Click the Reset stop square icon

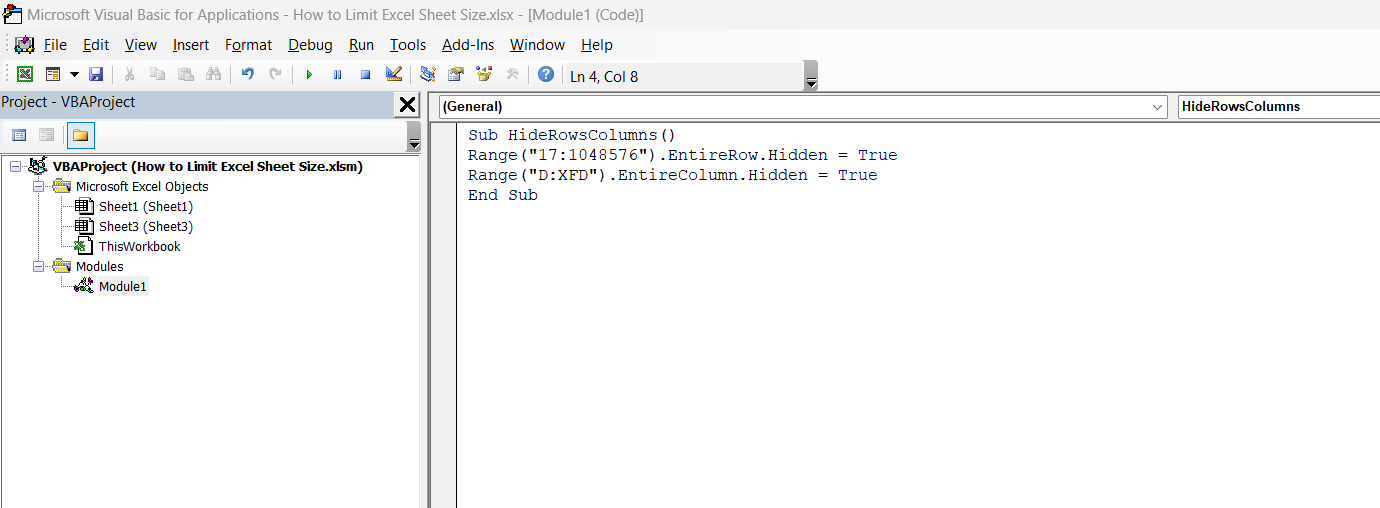pos(365,75)
